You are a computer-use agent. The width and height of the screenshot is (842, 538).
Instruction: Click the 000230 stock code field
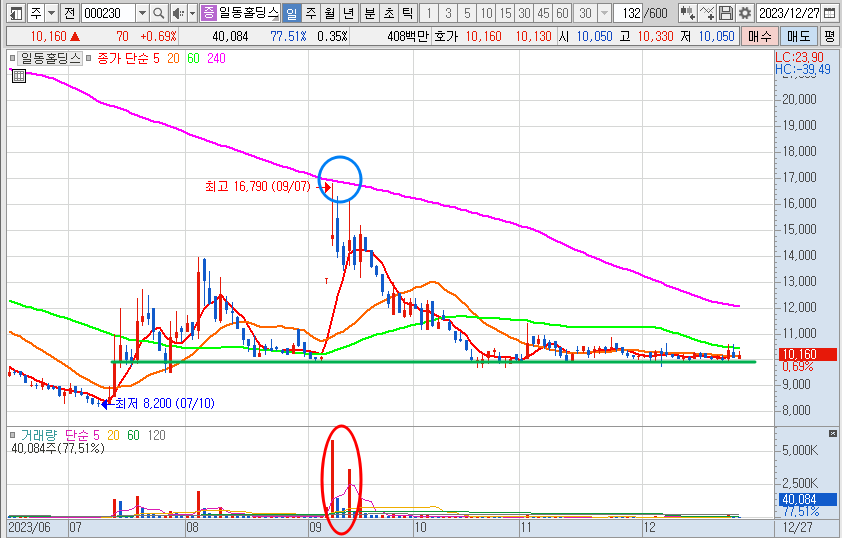109,13
